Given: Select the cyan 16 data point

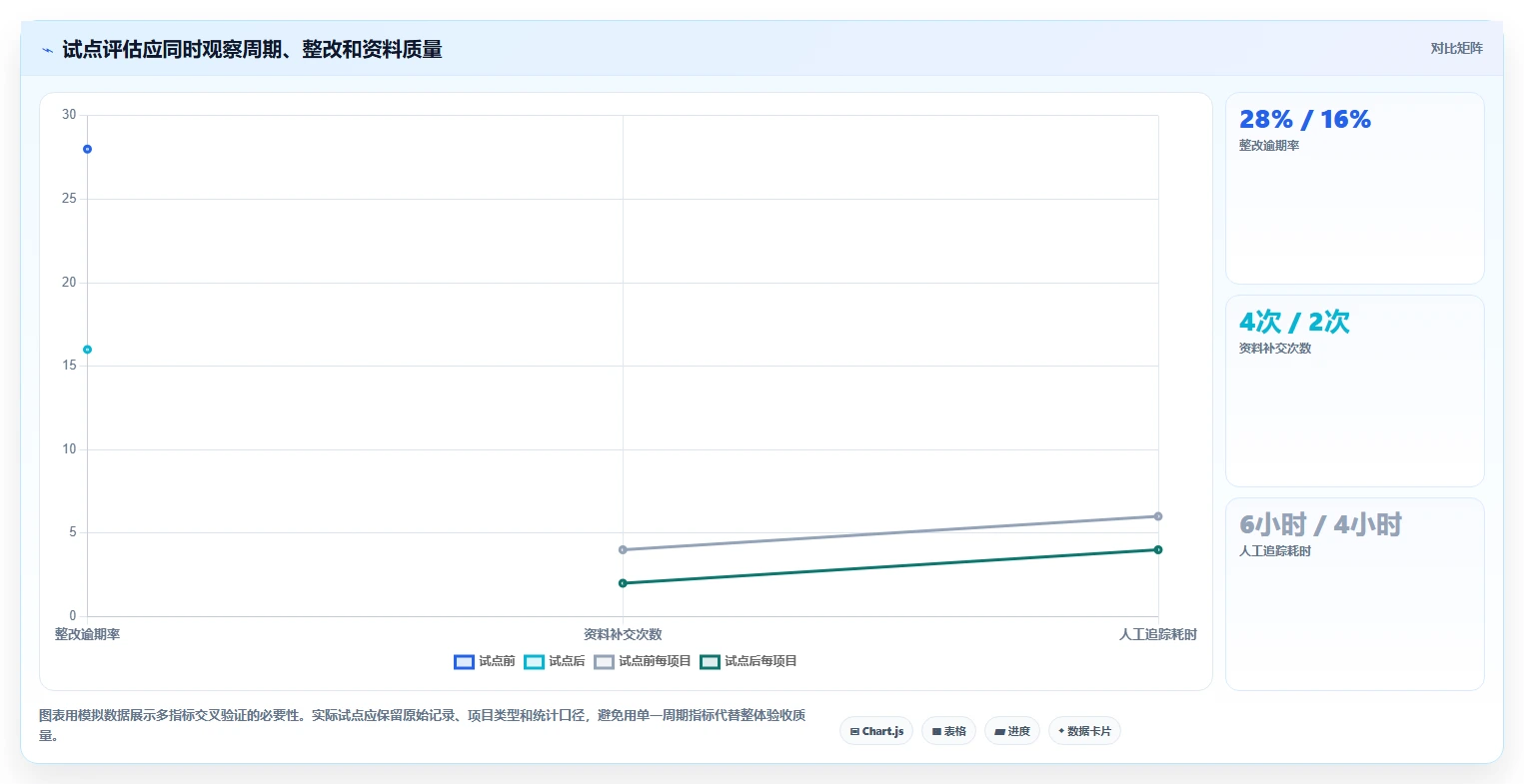Looking at the screenshot, I should 87,350.
